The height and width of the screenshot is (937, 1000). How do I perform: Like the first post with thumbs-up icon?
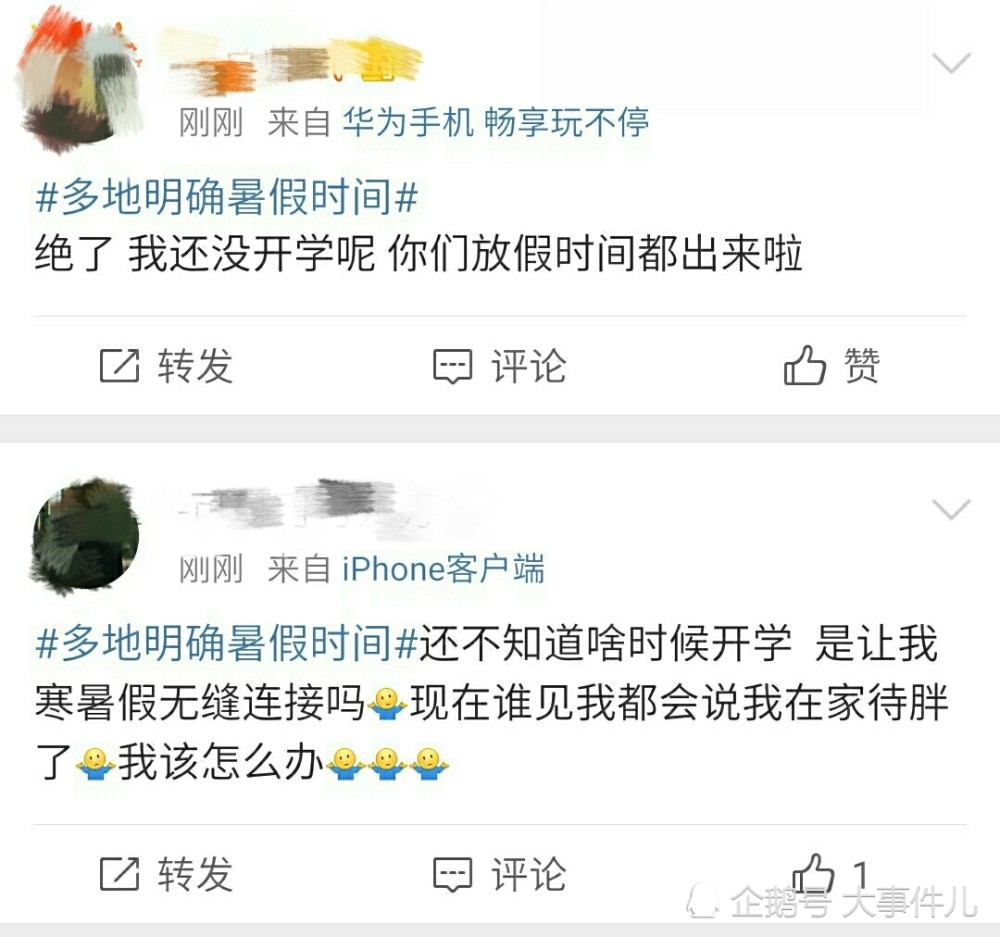(805, 365)
